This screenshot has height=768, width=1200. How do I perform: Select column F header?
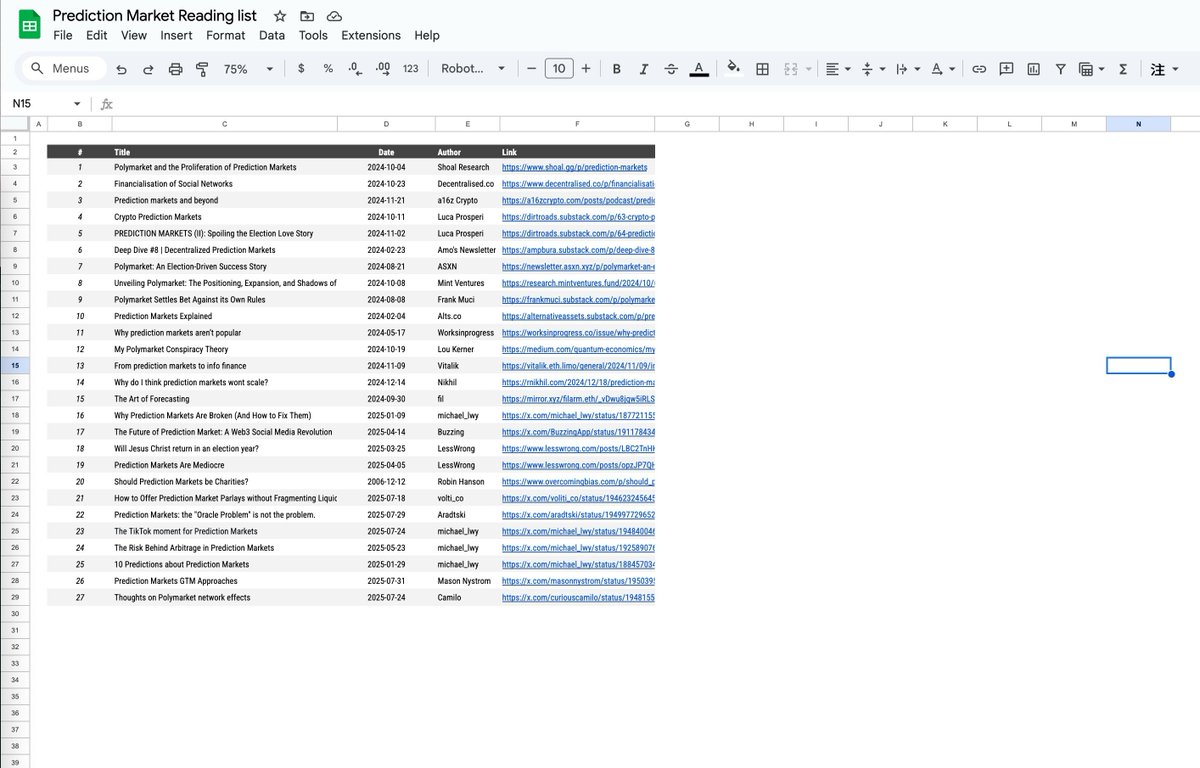point(577,124)
